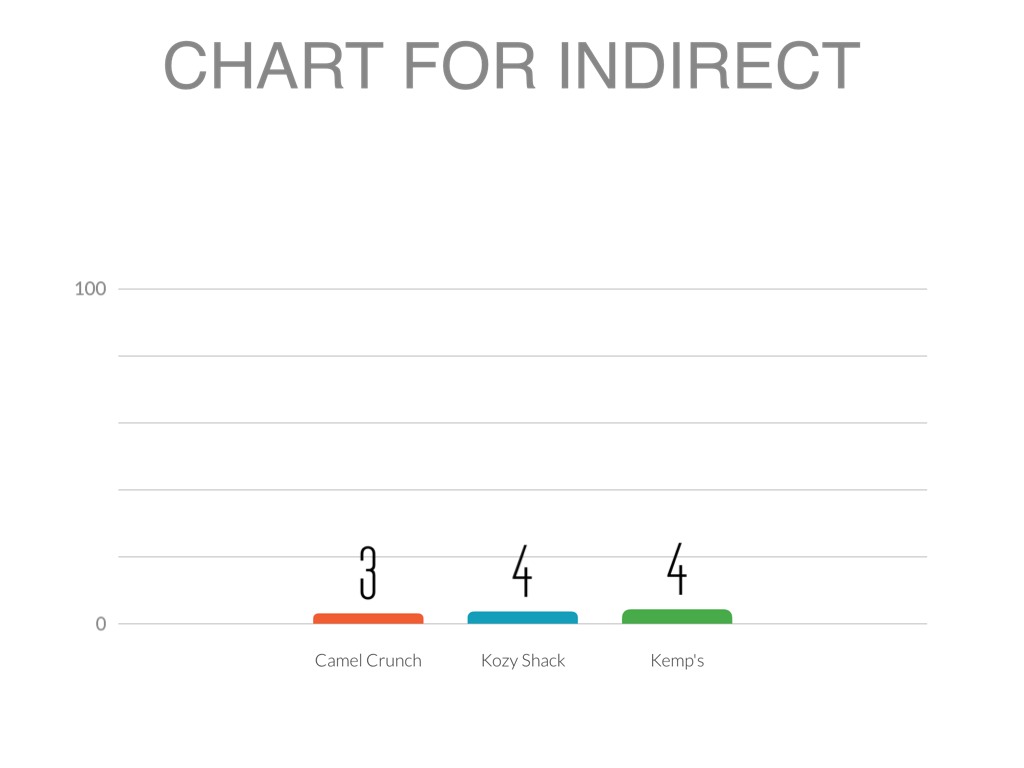The width and height of the screenshot is (1024, 768).
Task: Click the word "INDIRECT" in the title
Action: pos(709,66)
